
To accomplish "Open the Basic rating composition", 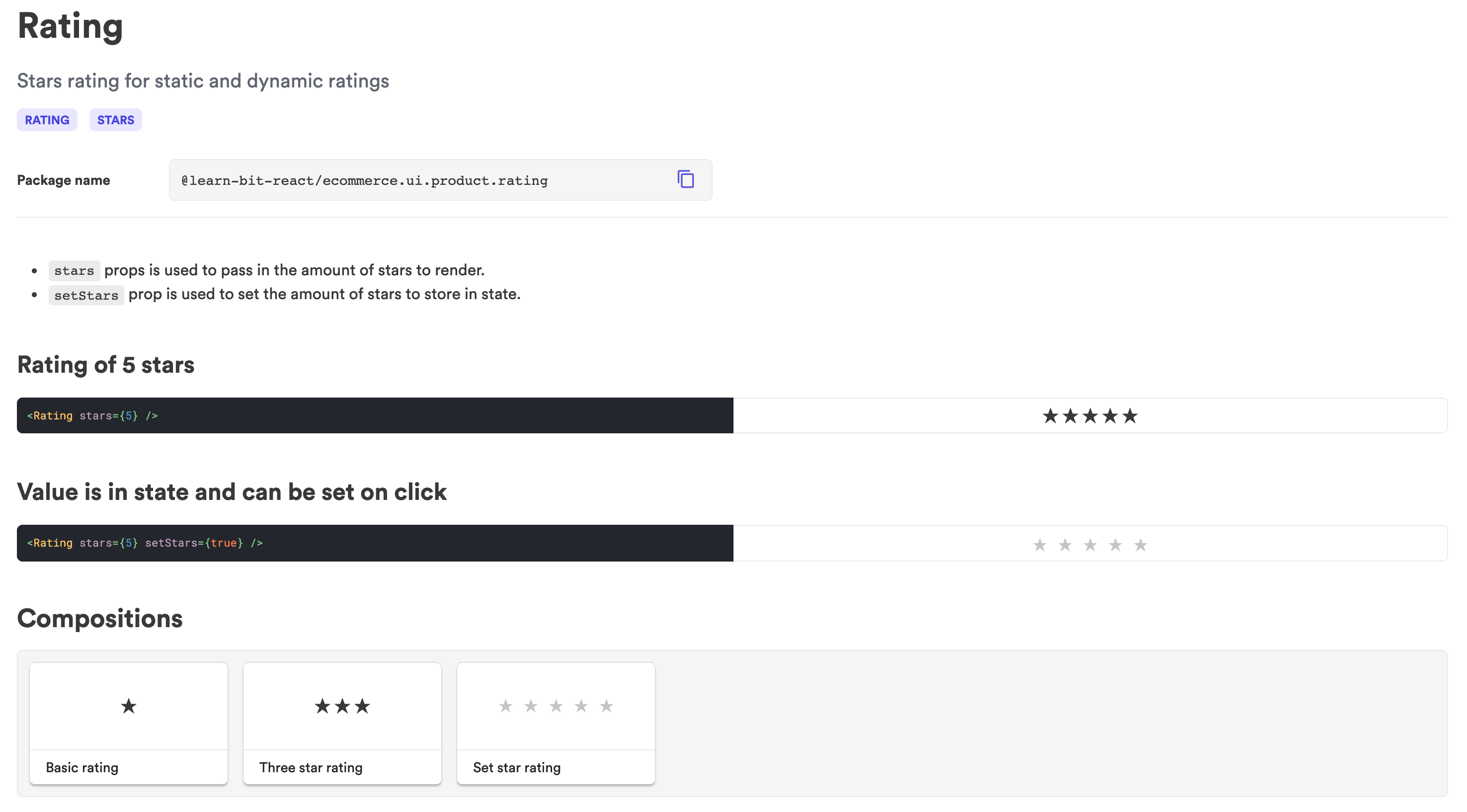I will 82,767.
